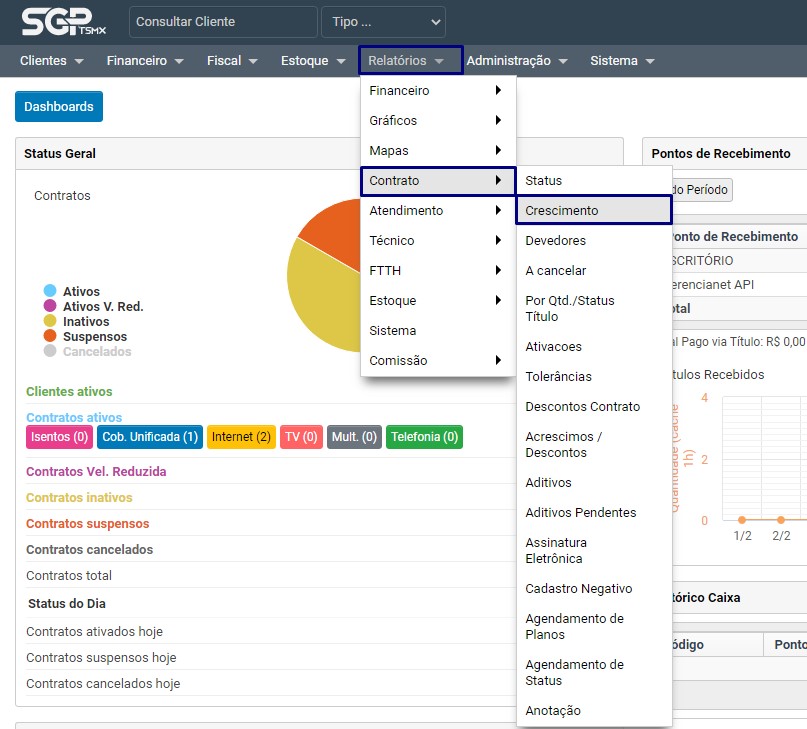Click the SGP TSMX logo
The image size is (807, 729).
(64, 22)
